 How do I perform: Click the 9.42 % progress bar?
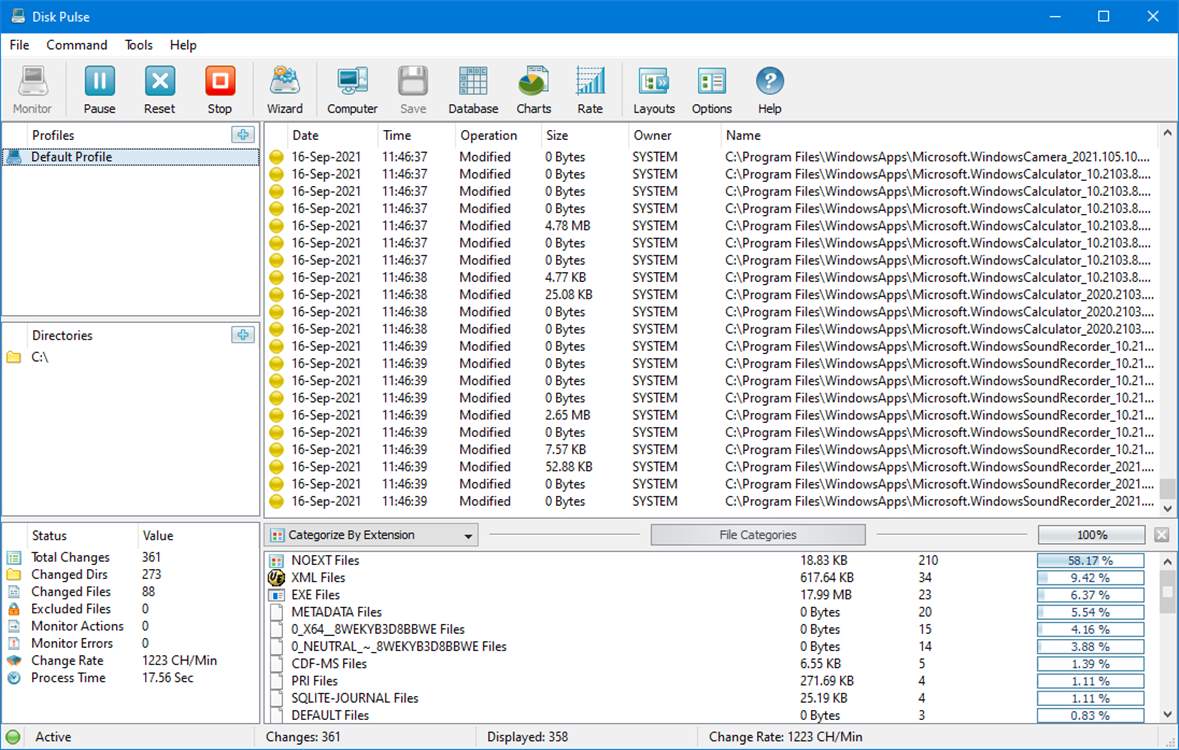click(x=1090, y=578)
